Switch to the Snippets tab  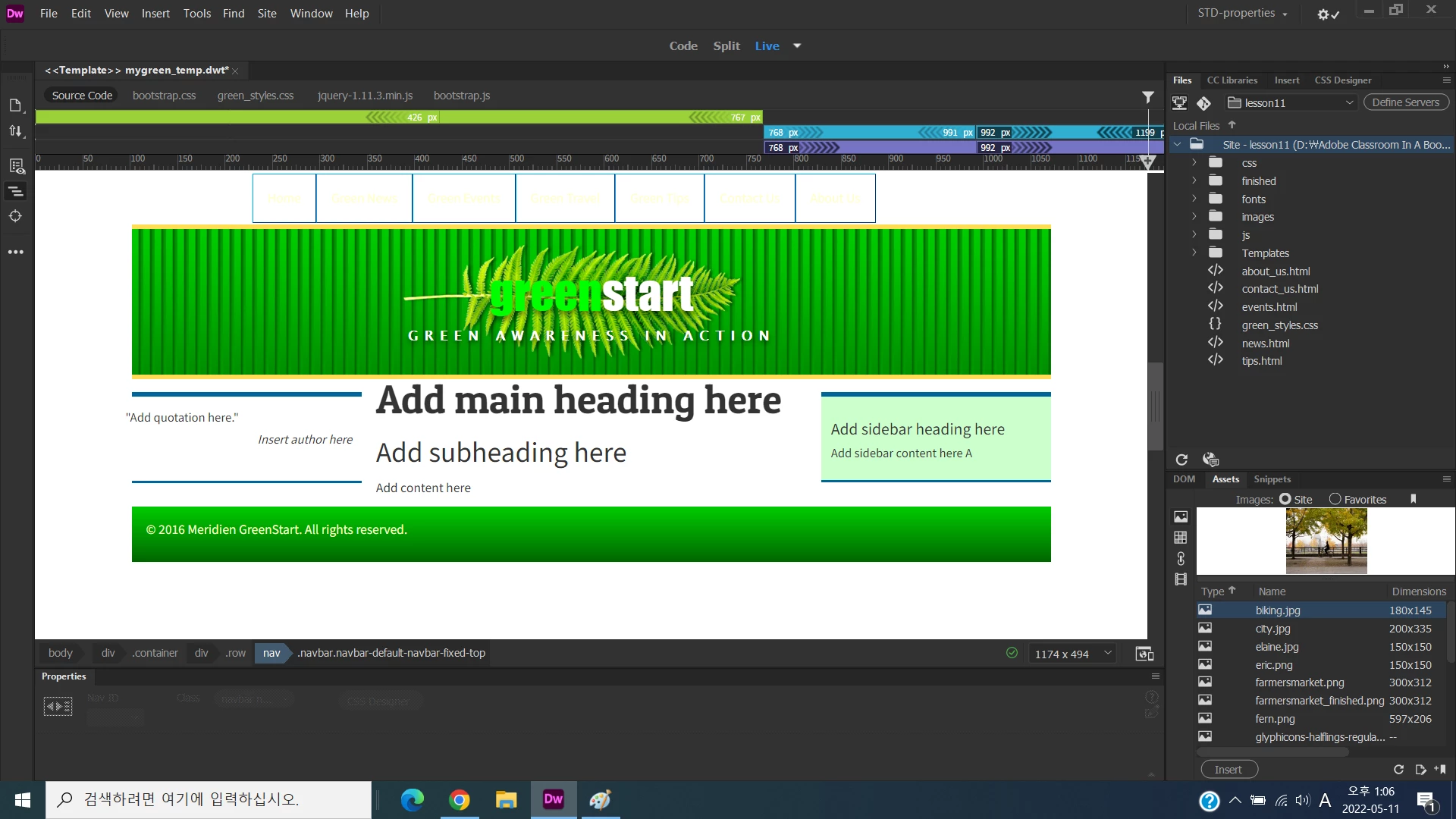[x=1272, y=479]
